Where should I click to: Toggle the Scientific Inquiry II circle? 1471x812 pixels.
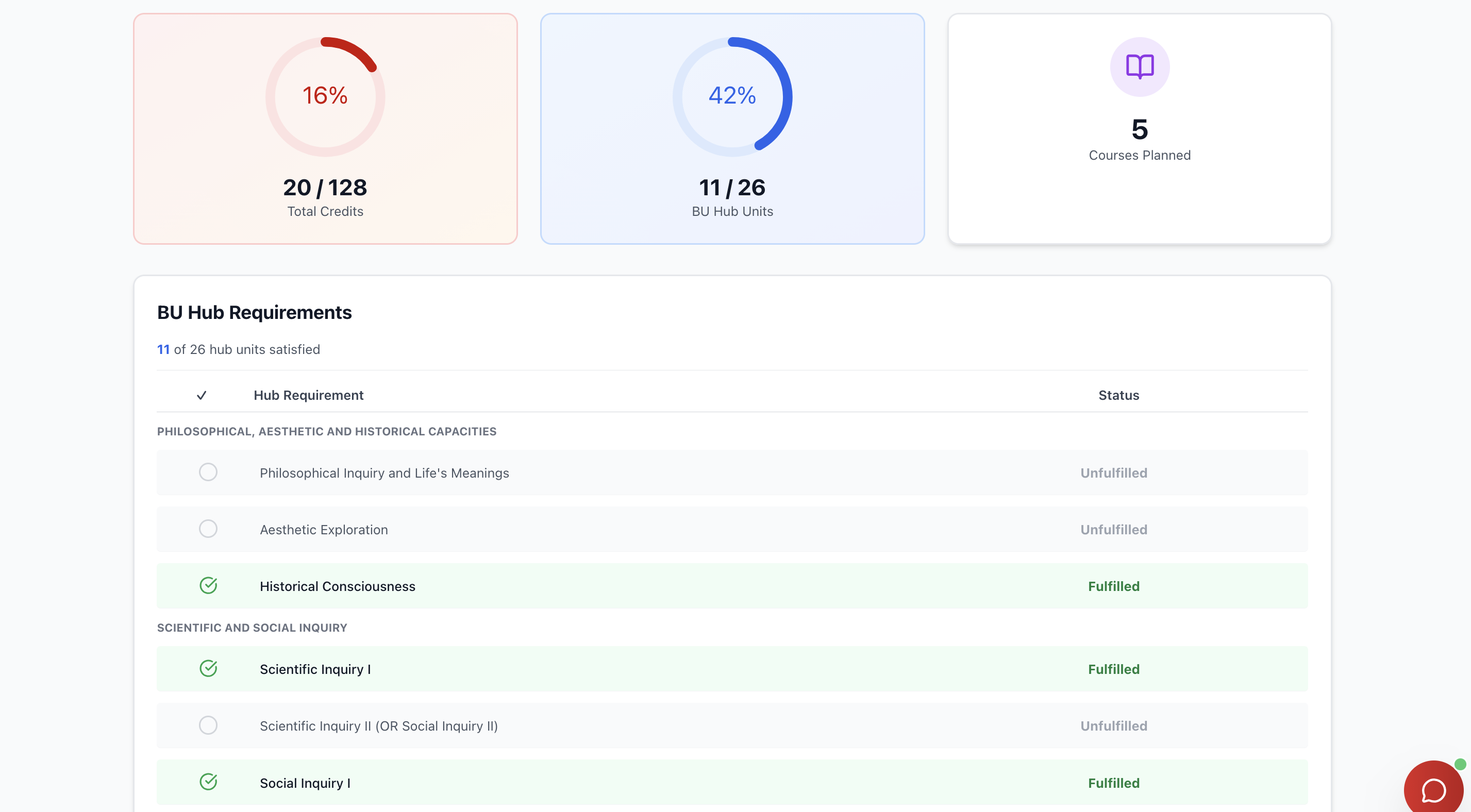208,725
